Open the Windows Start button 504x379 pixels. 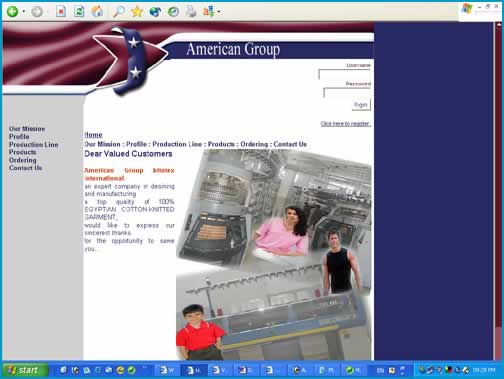coord(24,370)
